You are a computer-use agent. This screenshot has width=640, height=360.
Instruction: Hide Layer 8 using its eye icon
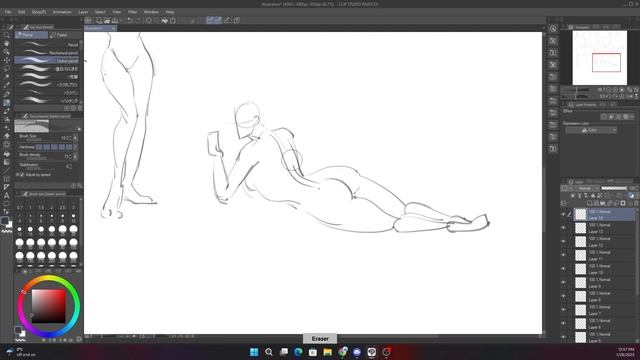click(564, 296)
